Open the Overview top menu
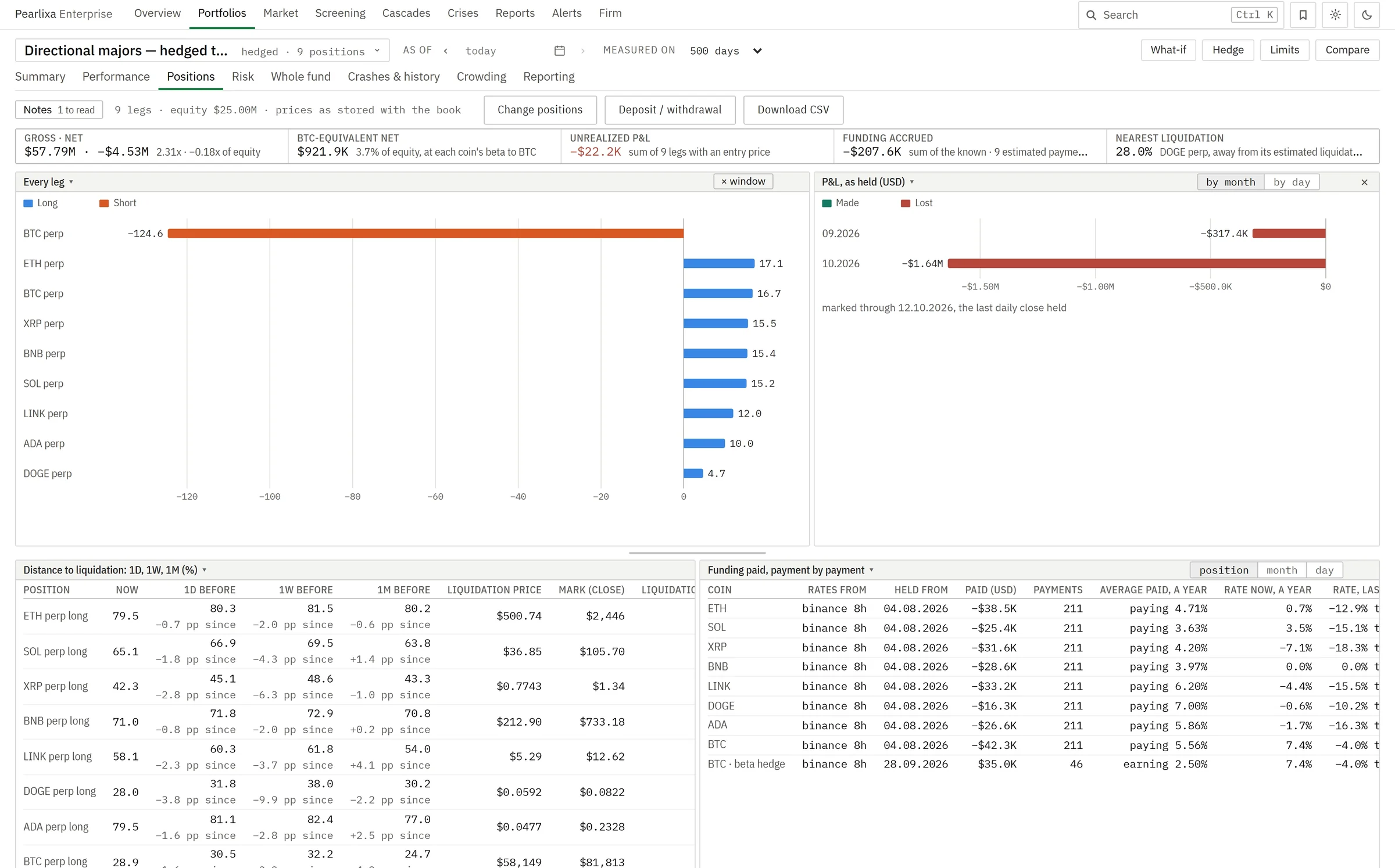The image size is (1395, 868). 157,13
